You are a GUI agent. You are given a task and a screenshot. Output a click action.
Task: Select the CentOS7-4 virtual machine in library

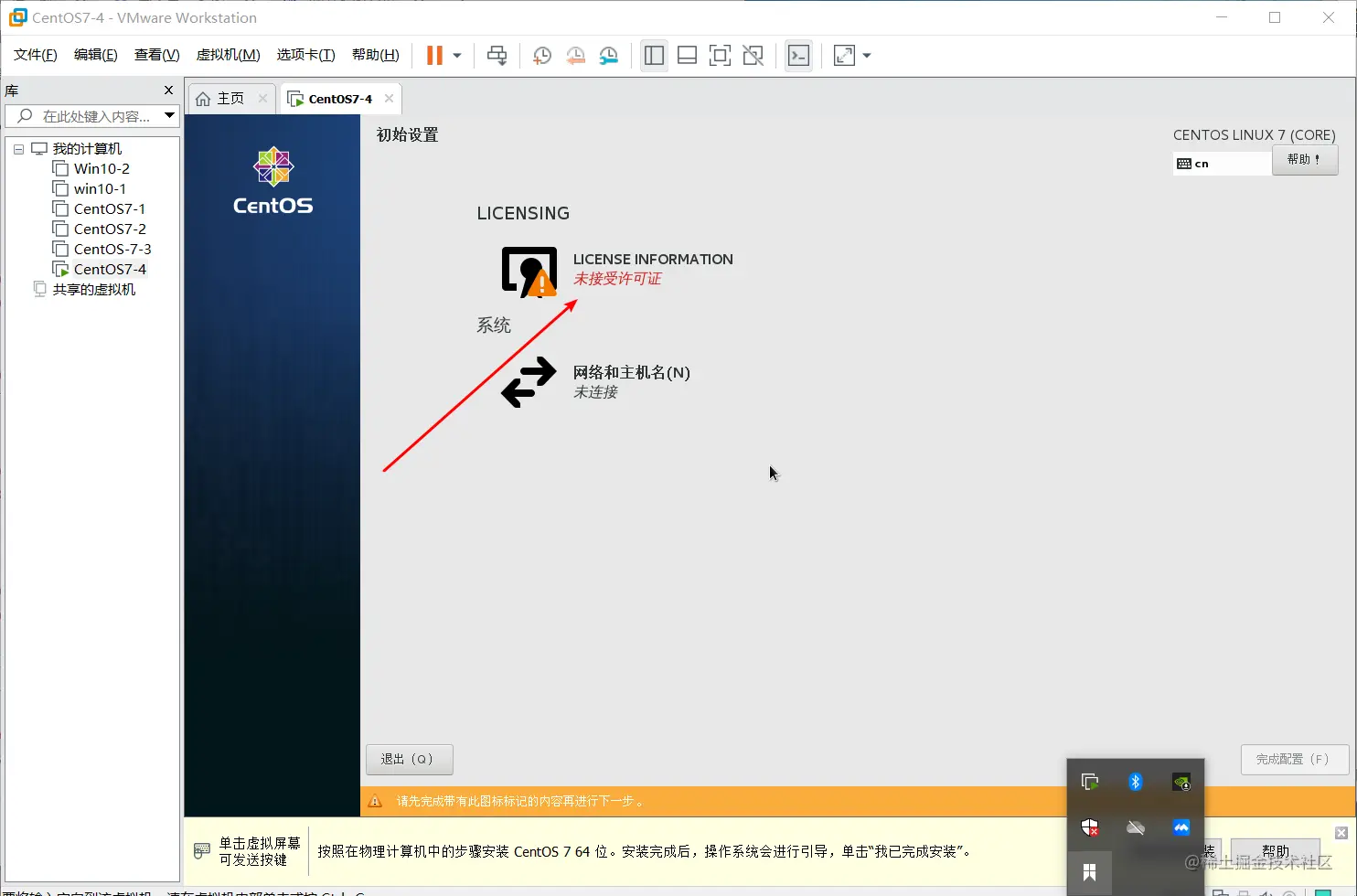[x=110, y=270]
